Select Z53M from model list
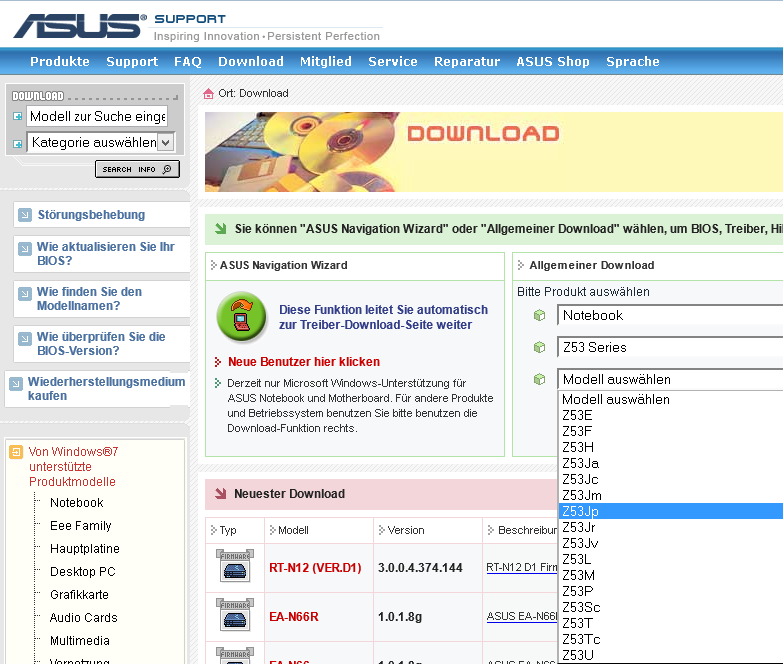784x671 pixels. click(x=670, y=576)
